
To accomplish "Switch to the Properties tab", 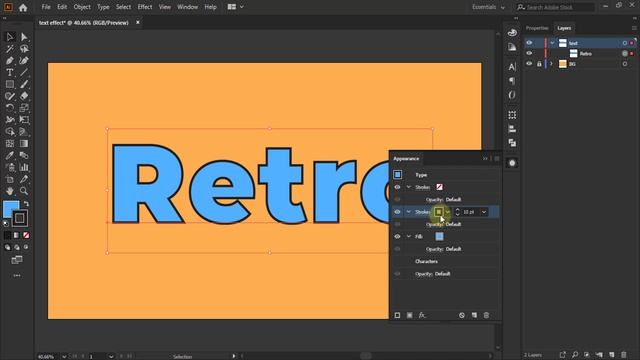I will (x=537, y=28).
